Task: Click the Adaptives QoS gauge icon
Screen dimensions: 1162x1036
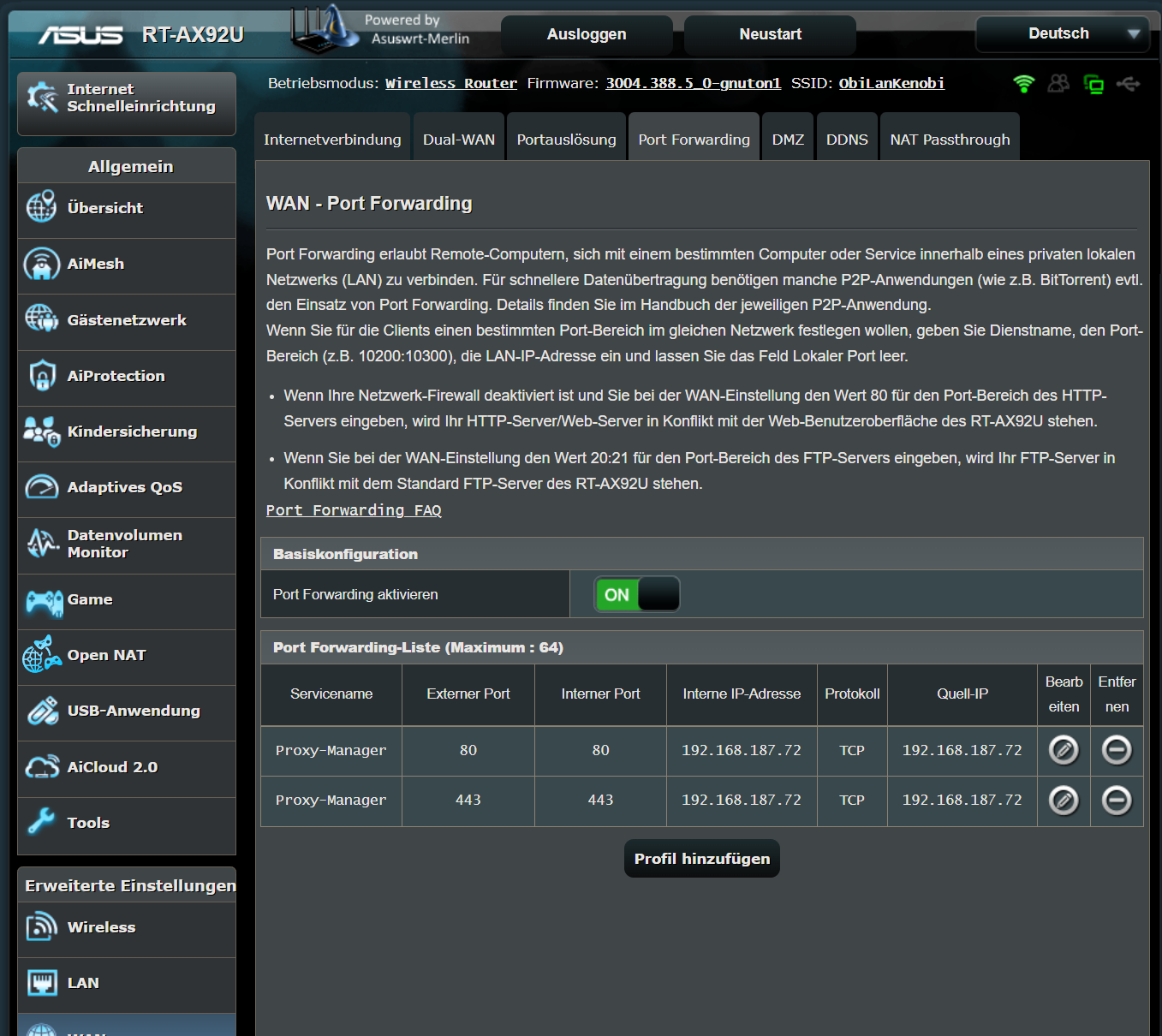Action: point(42,486)
